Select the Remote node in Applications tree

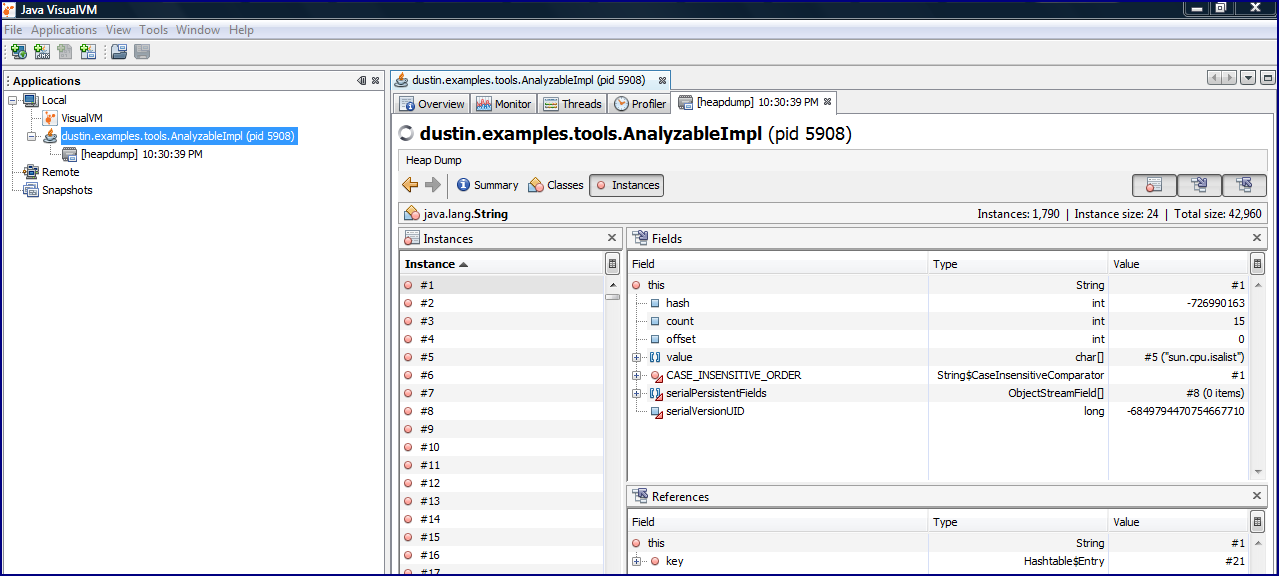(60, 172)
